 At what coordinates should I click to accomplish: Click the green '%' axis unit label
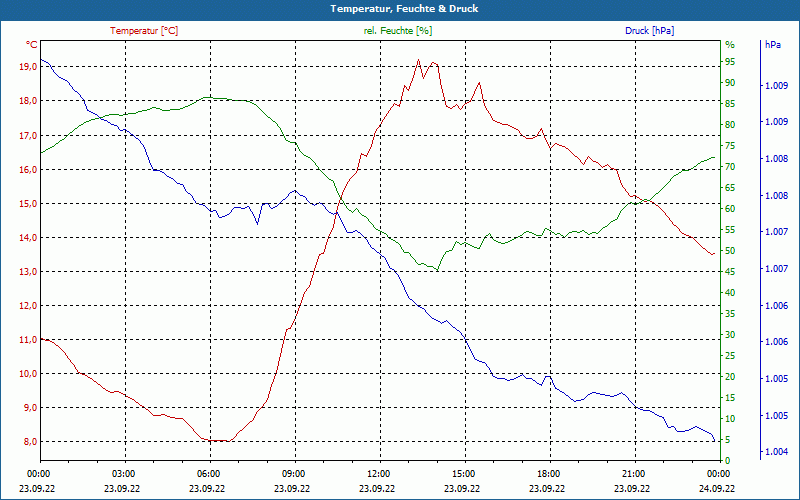pyautogui.click(x=730, y=45)
